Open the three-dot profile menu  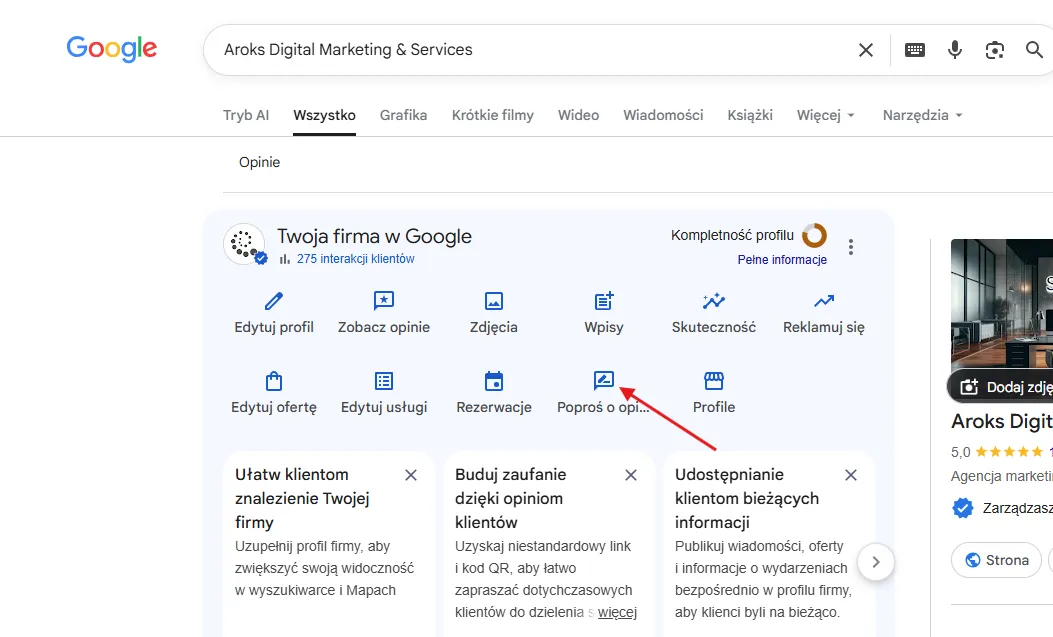coord(851,247)
